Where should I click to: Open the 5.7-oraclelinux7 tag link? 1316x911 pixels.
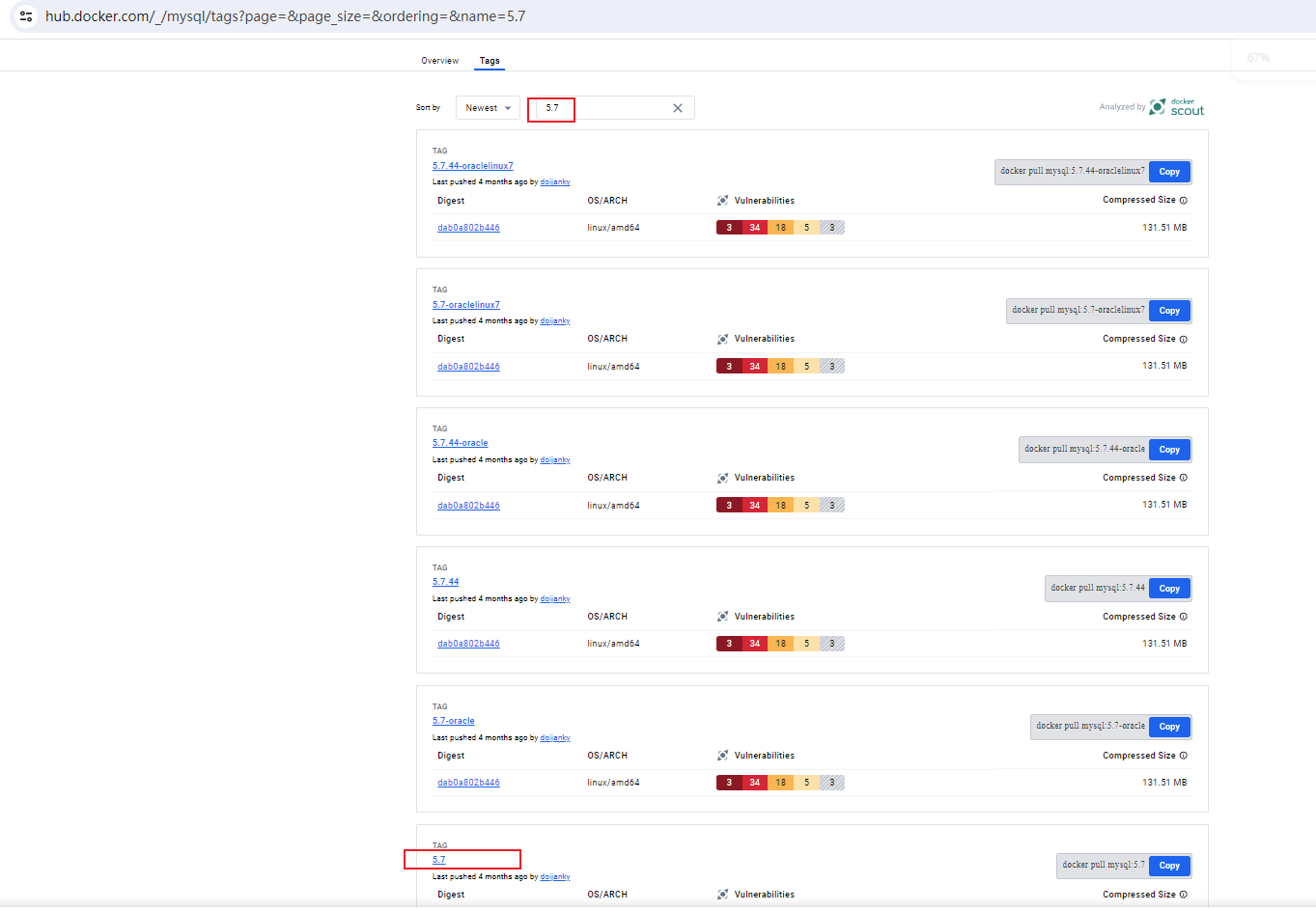[466, 305]
